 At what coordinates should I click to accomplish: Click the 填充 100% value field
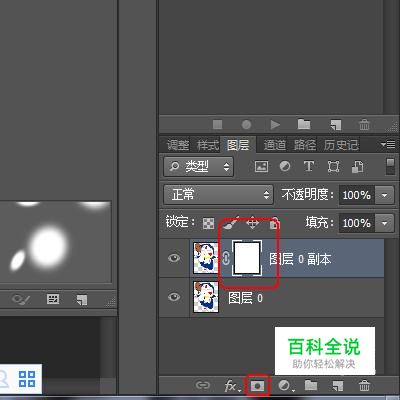point(357,223)
